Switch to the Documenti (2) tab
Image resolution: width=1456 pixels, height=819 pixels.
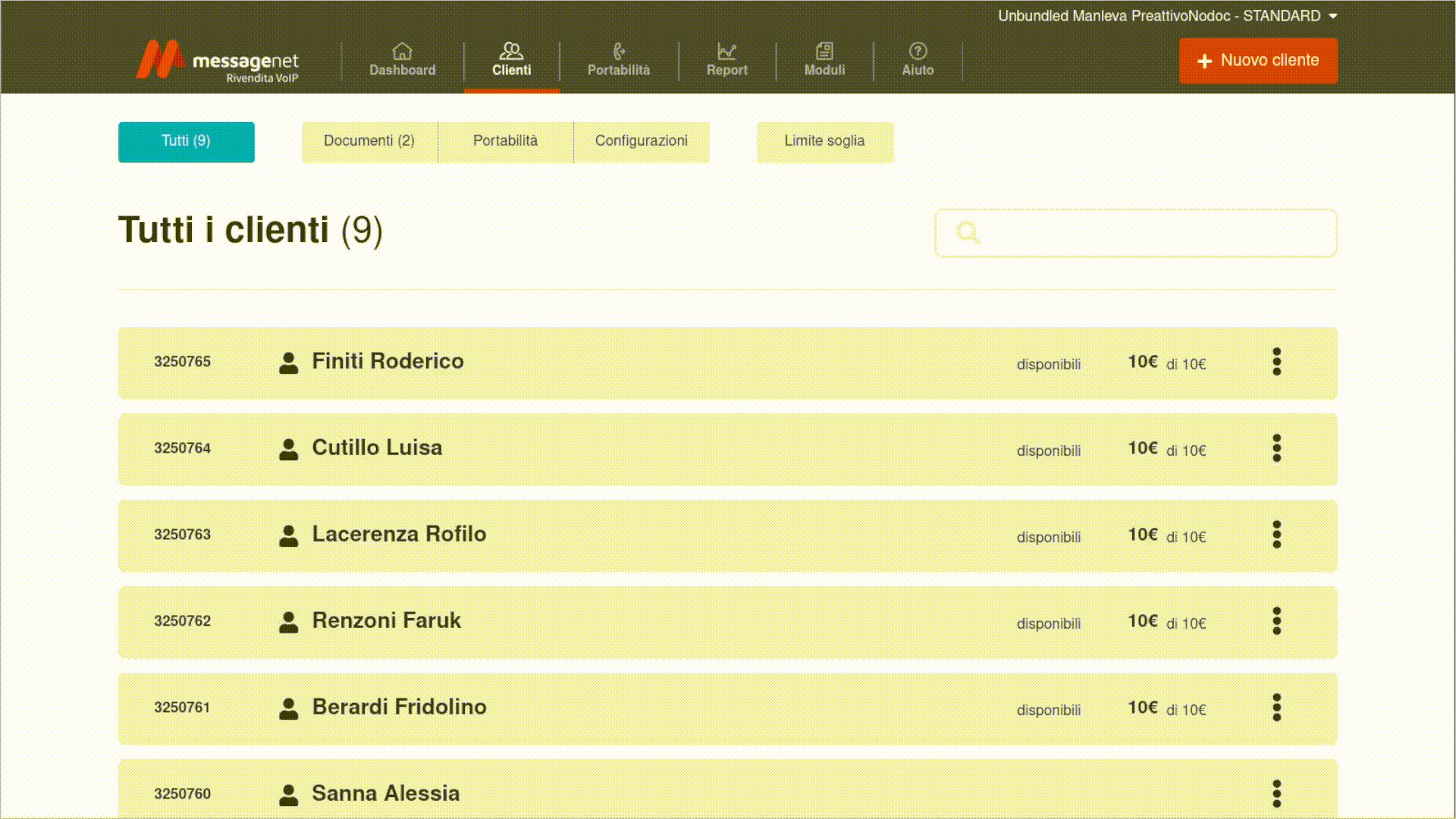pos(369,141)
